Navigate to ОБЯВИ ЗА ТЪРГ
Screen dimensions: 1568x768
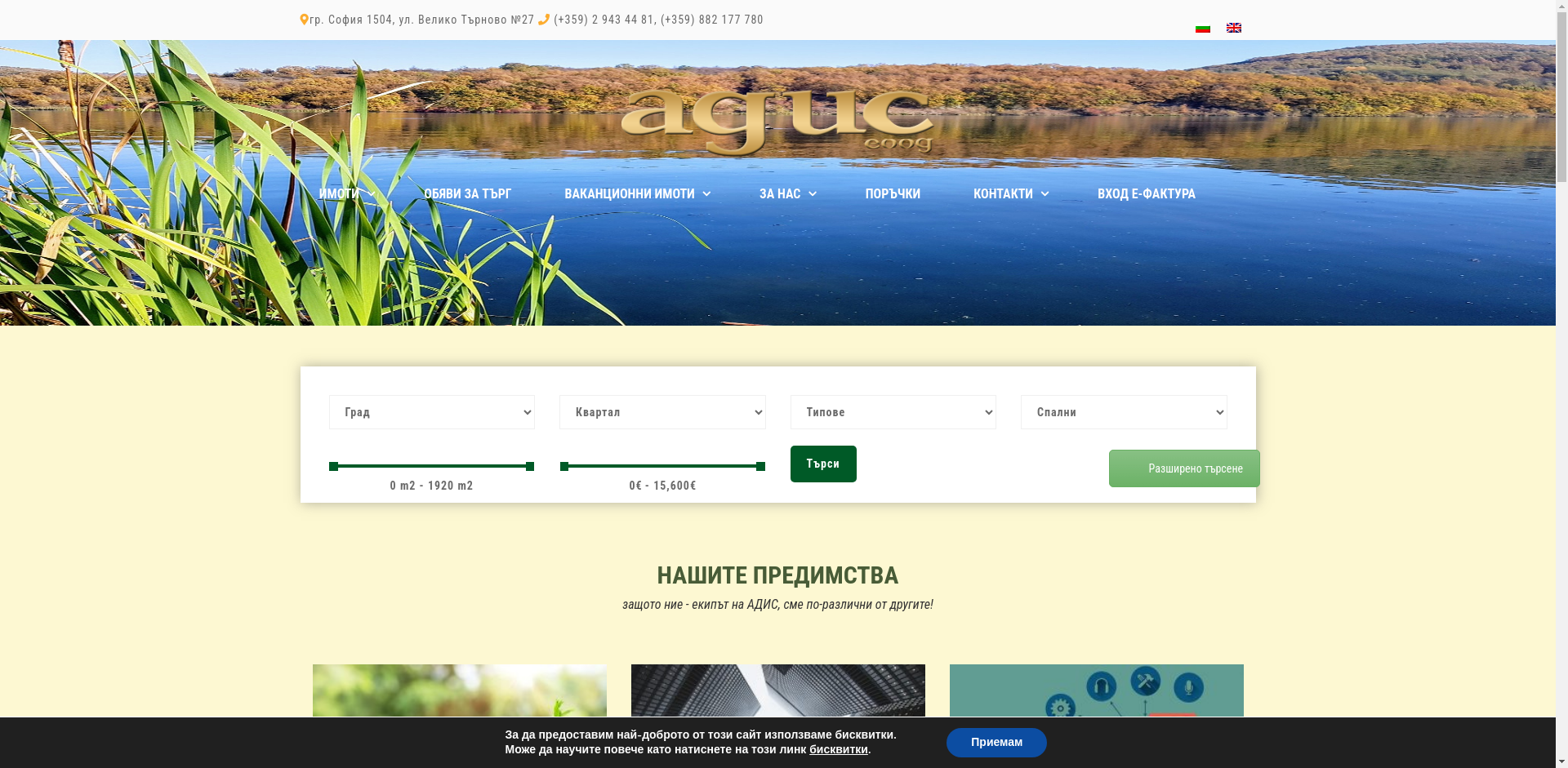tap(466, 193)
